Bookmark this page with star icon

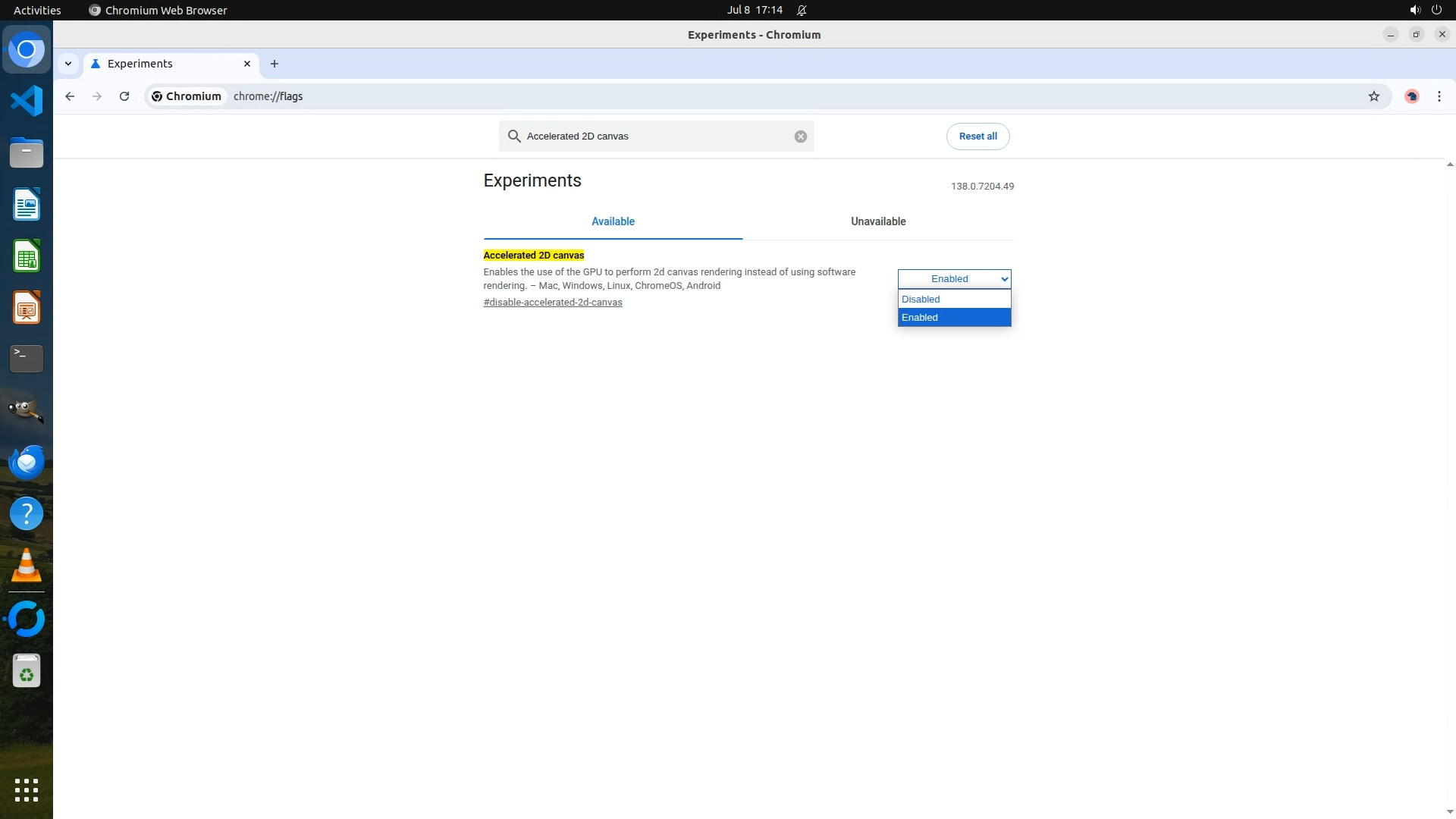click(1373, 96)
